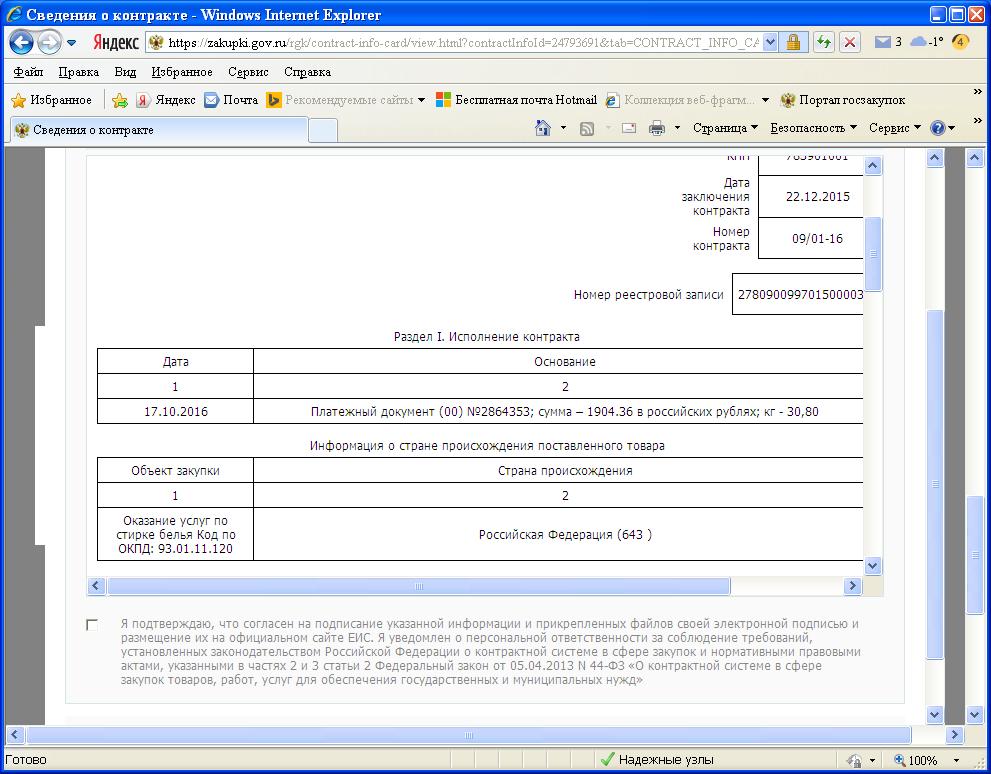Click the up arrow of the contract table scrollbar
The width and height of the screenshot is (991, 774).
click(x=873, y=166)
